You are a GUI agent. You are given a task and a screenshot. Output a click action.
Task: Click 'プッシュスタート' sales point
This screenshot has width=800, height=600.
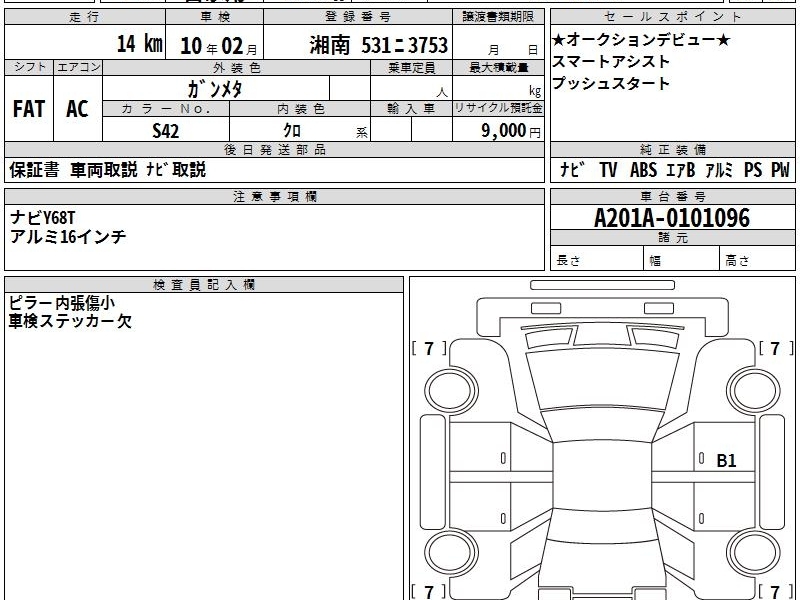tap(611, 84)
